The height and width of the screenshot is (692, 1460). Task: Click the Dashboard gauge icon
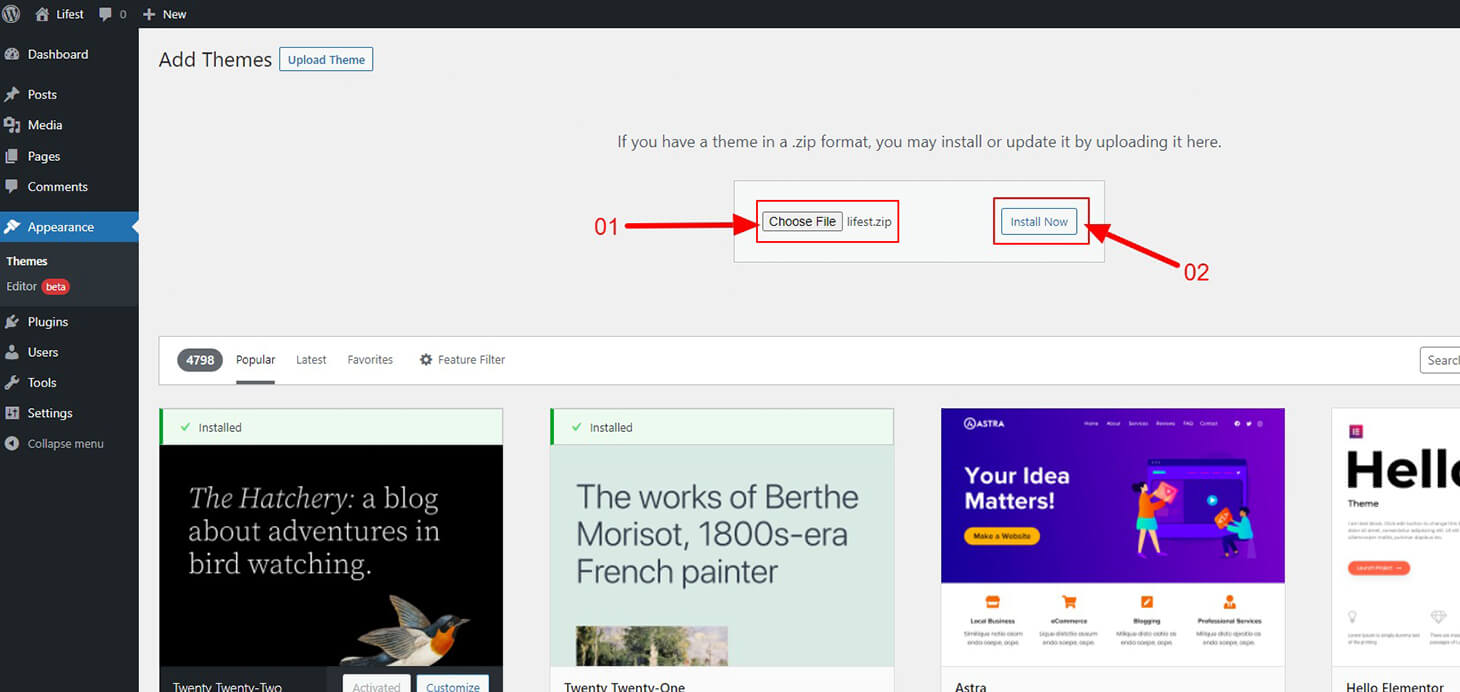[12, 54]
